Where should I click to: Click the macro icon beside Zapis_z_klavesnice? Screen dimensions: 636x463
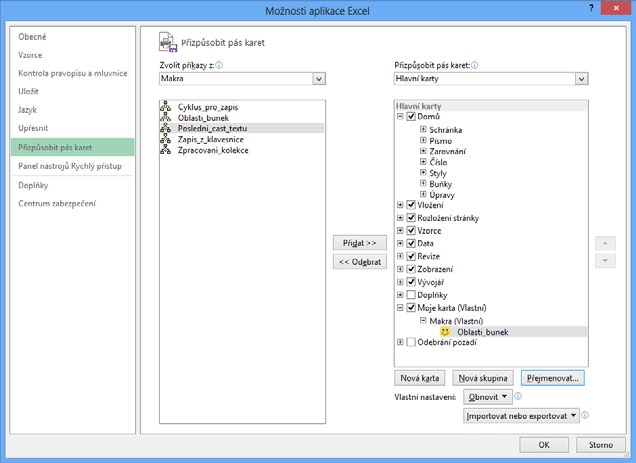point(165,139)
